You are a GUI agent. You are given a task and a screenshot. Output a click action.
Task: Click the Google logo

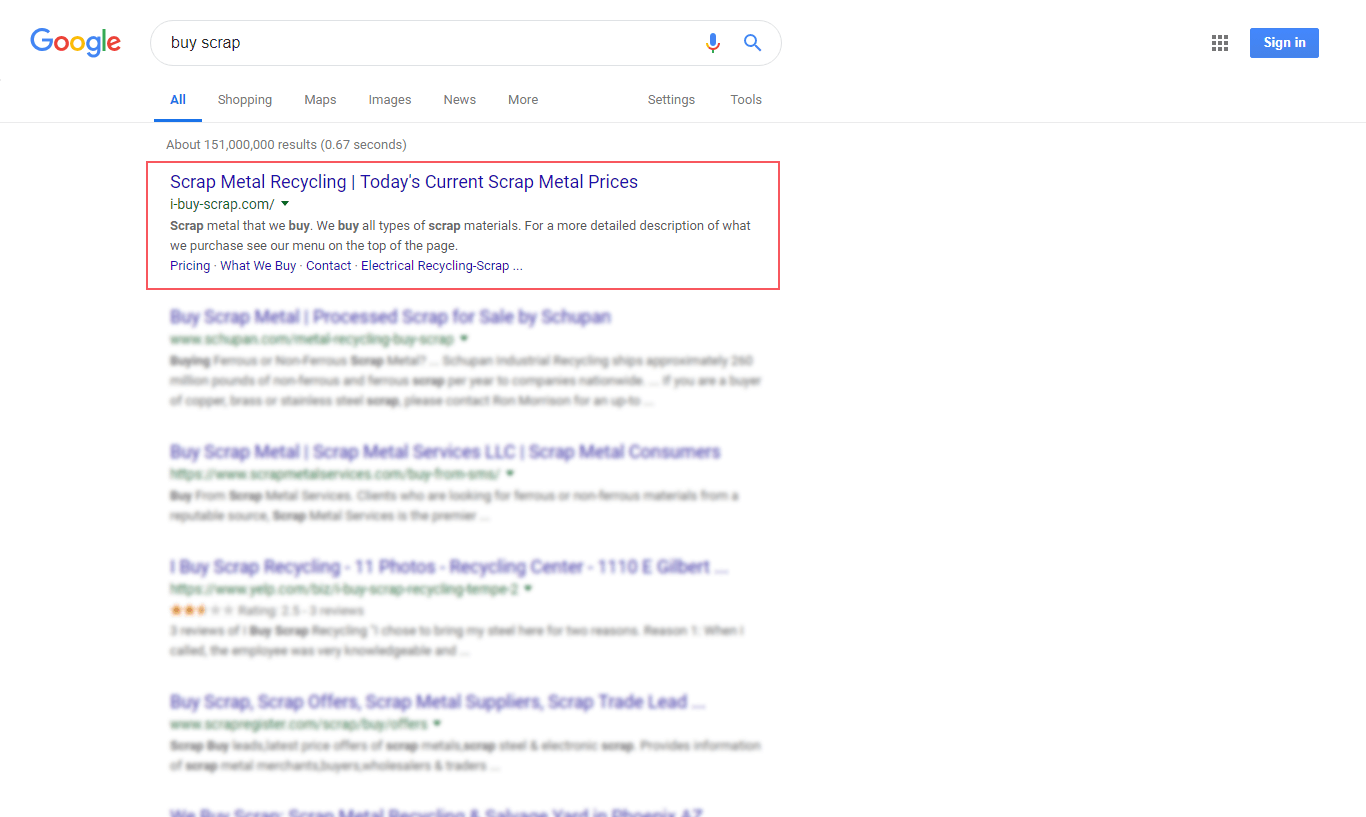tap(75, 42)
